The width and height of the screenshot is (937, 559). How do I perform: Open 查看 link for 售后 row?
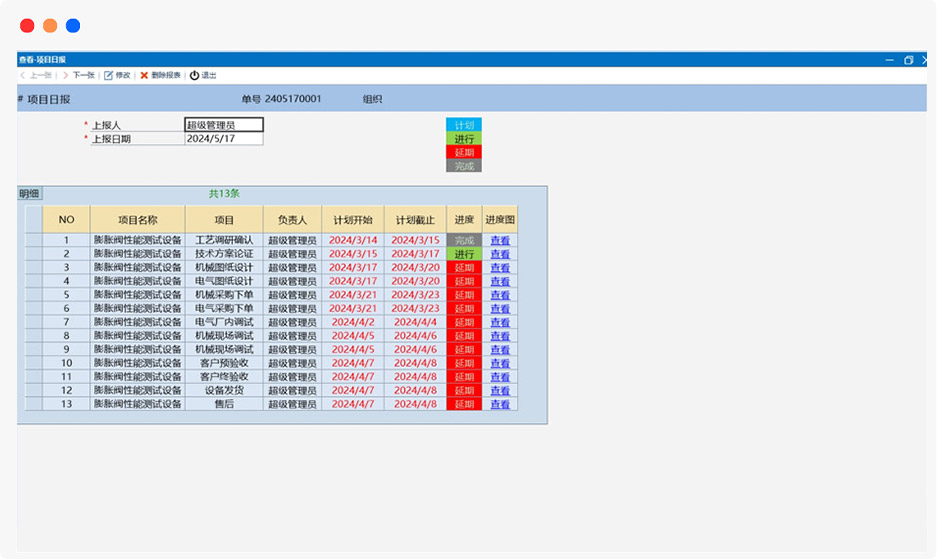coord(500,404)
